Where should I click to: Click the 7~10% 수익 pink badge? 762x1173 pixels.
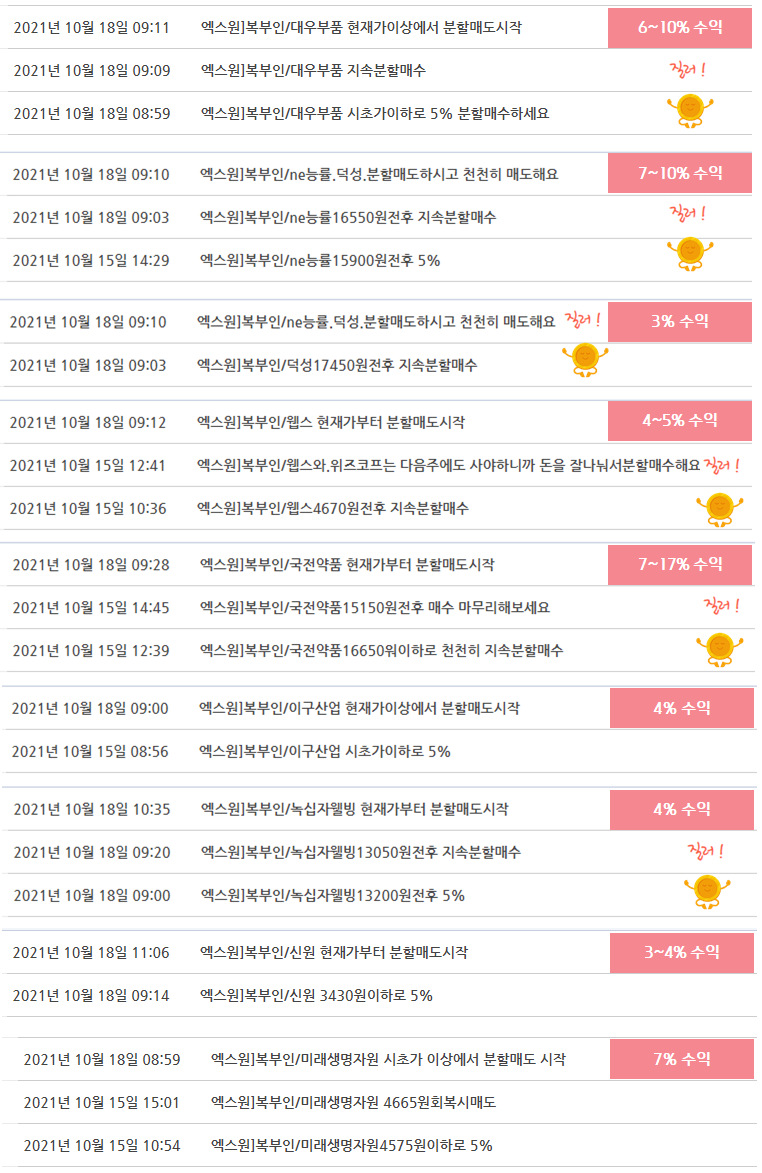tap(680, 173)
